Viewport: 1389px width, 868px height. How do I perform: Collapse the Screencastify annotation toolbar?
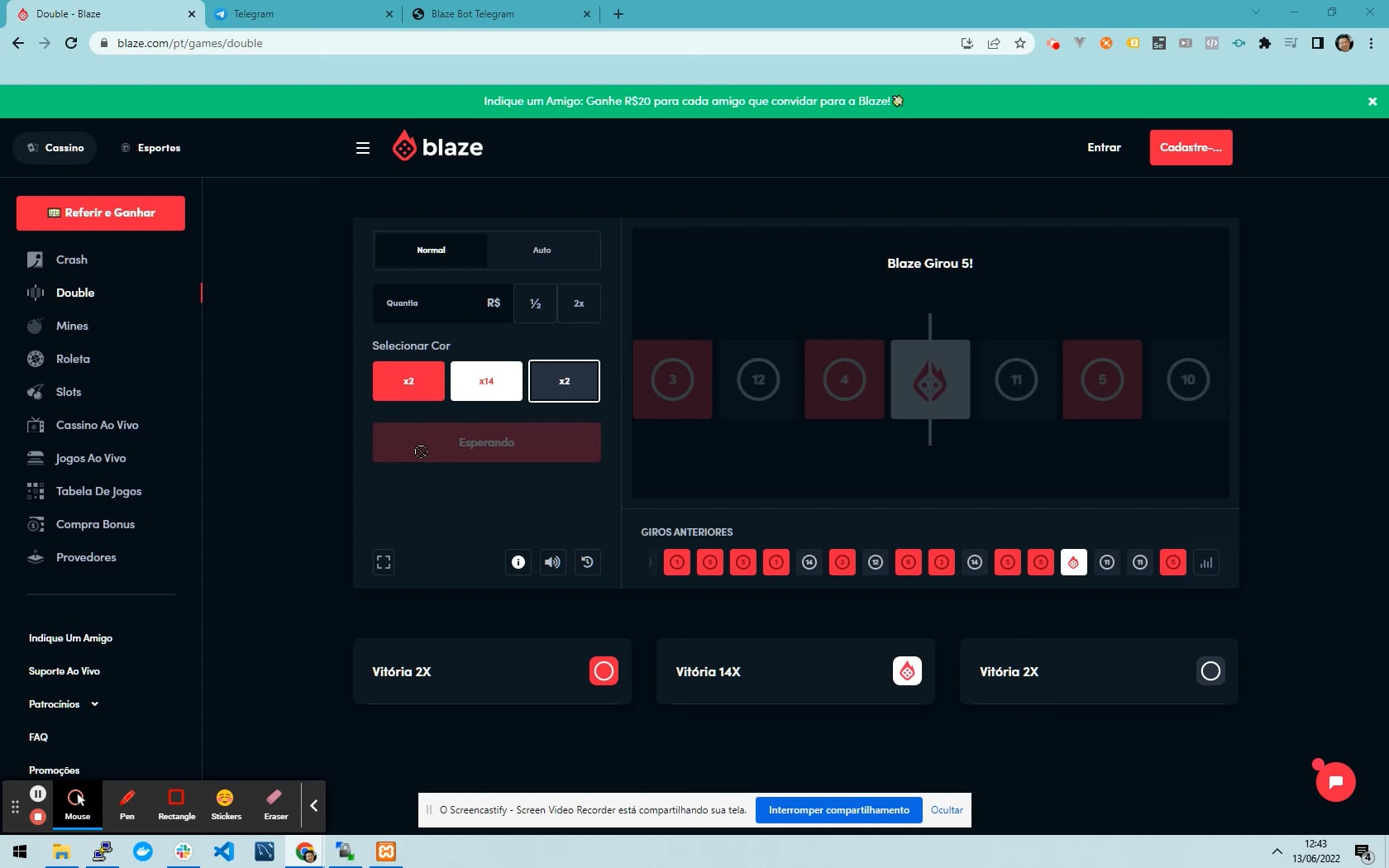tap(313, 805)
